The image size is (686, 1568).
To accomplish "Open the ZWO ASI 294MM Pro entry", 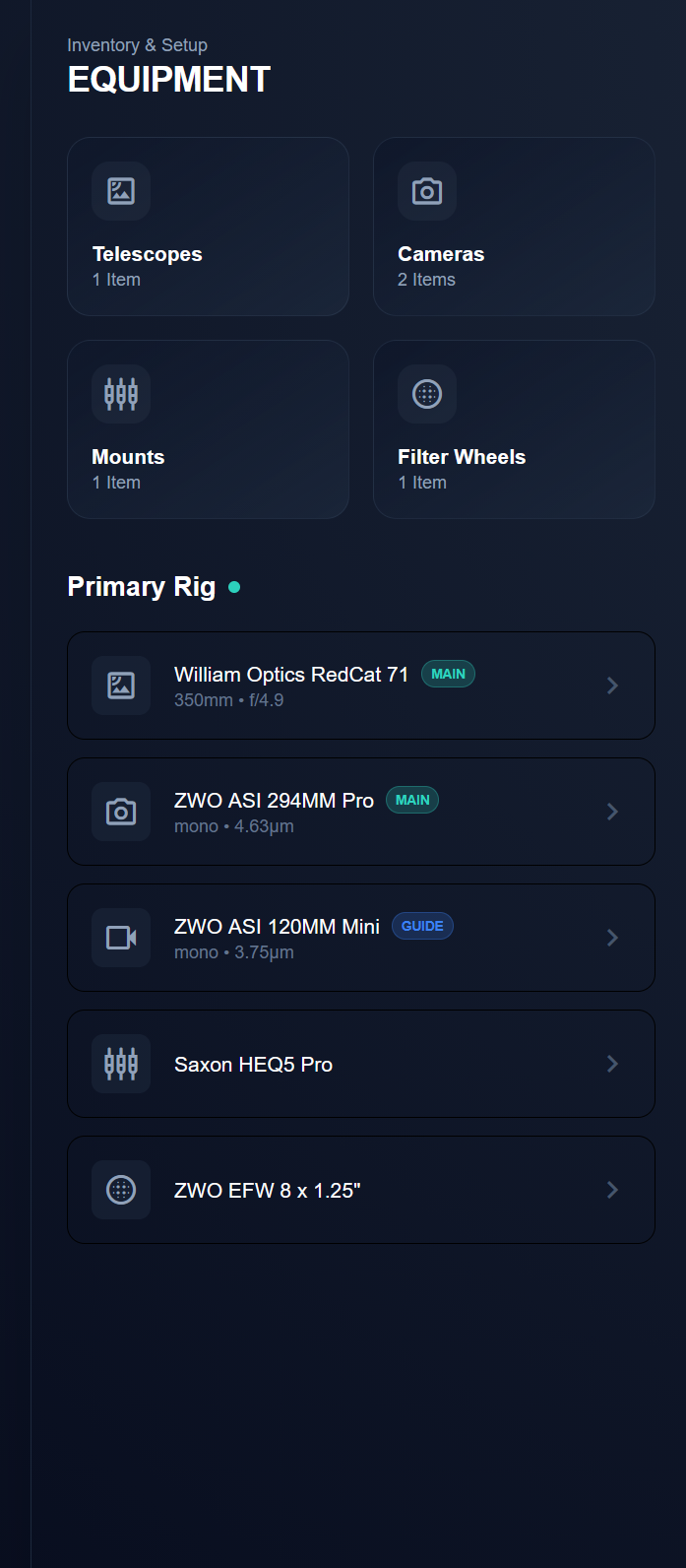I will [361, 812].
